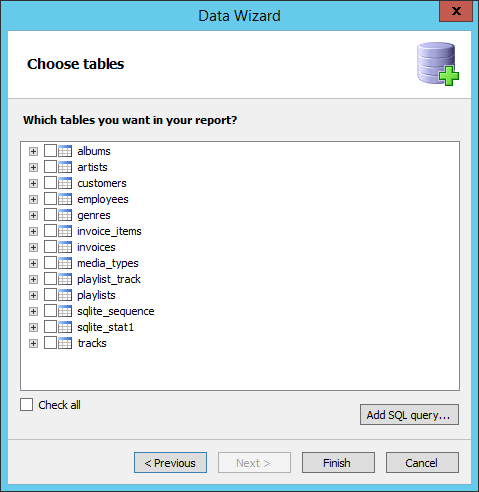Select the media_types table checkbox

click(x=50, y=263)
